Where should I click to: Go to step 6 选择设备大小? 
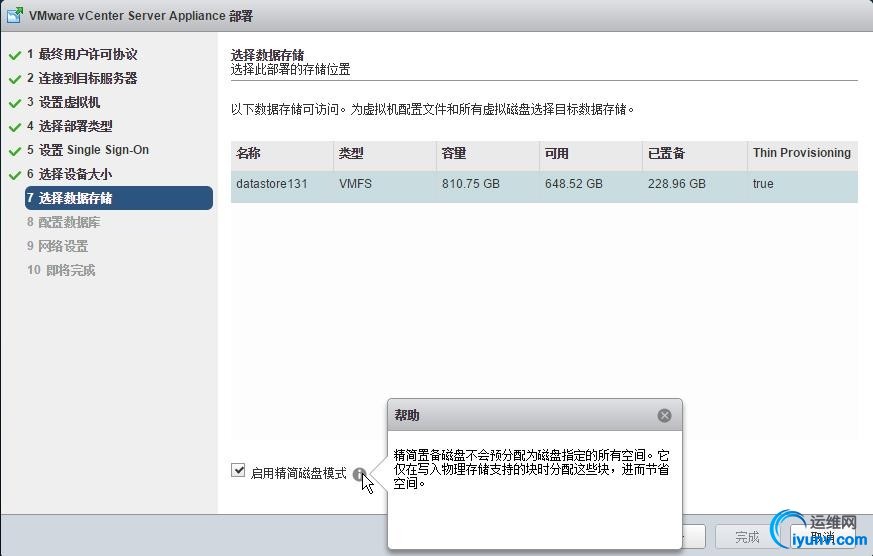pos(70,174)
